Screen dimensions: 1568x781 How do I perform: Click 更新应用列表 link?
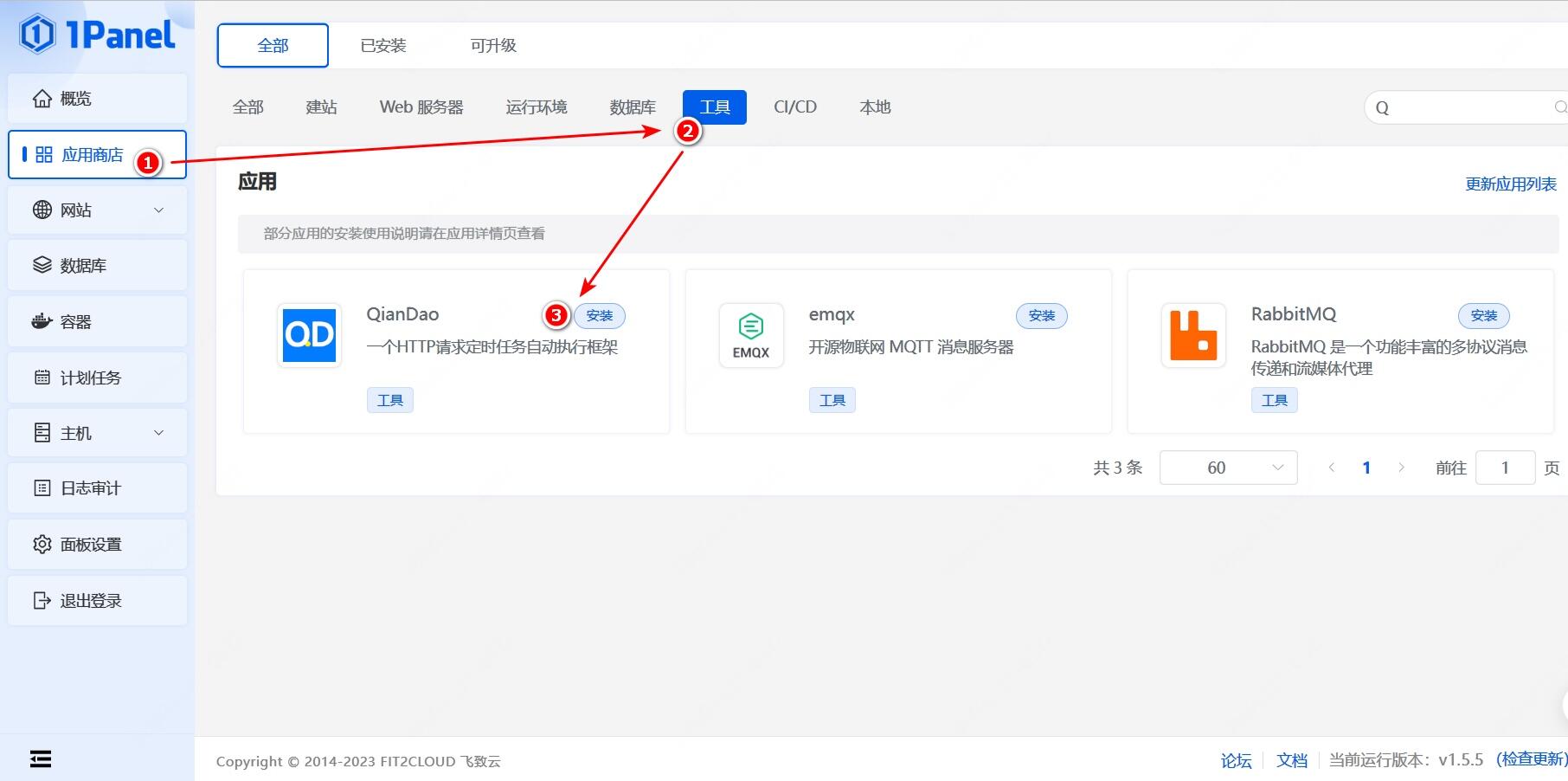[x=1511, y=184]
